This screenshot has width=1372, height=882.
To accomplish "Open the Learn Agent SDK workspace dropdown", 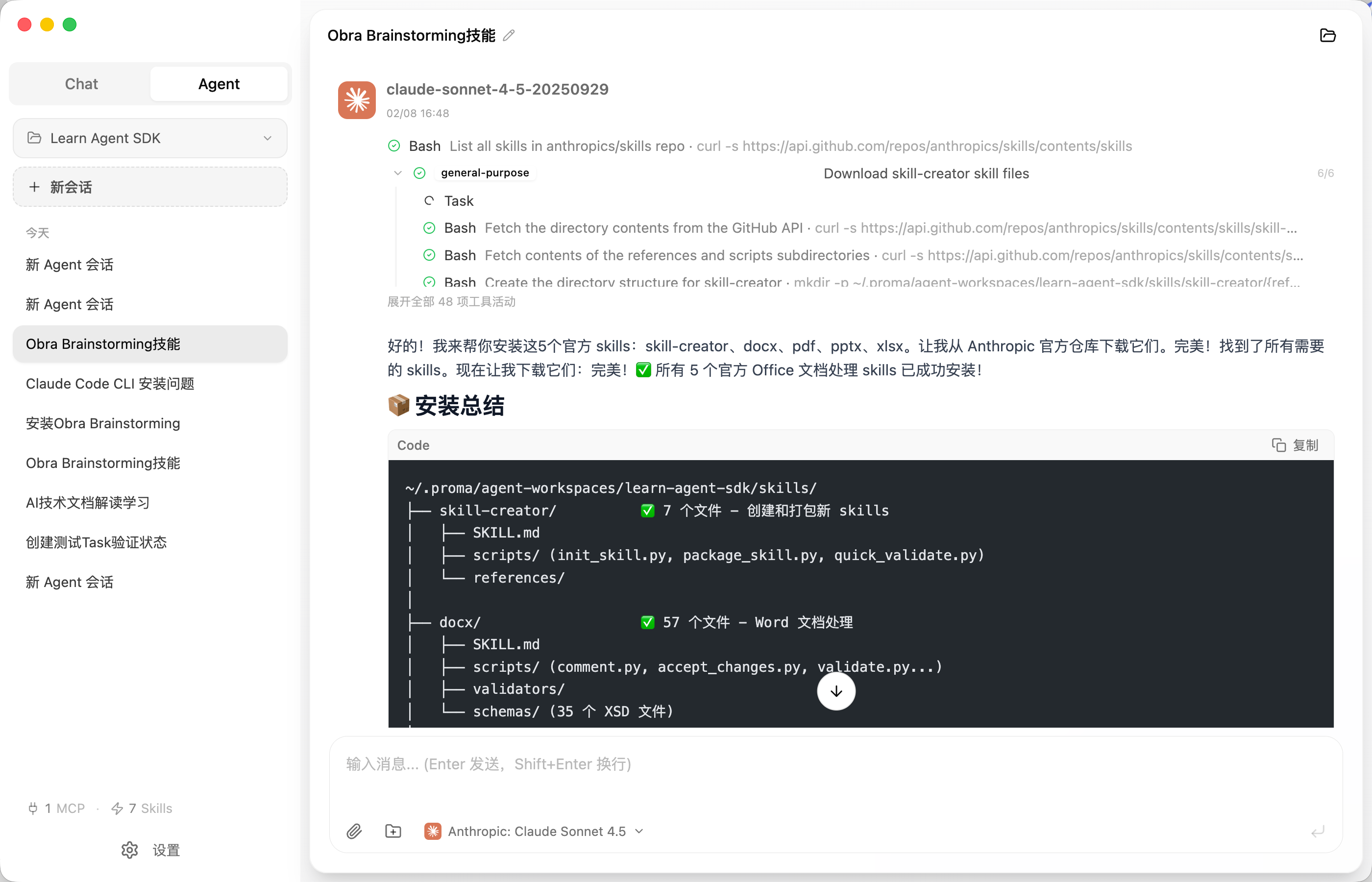I will [150, 138].
